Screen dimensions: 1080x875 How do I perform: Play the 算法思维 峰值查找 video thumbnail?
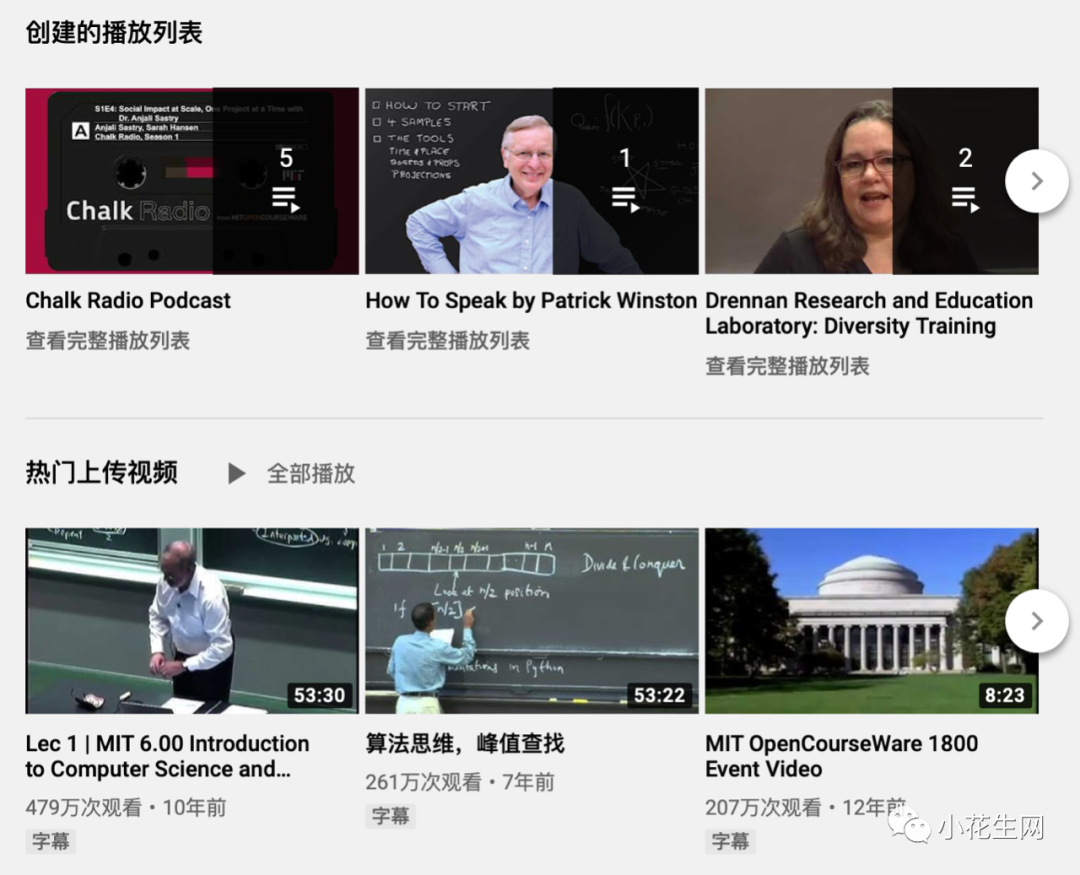tap(532, 621)
